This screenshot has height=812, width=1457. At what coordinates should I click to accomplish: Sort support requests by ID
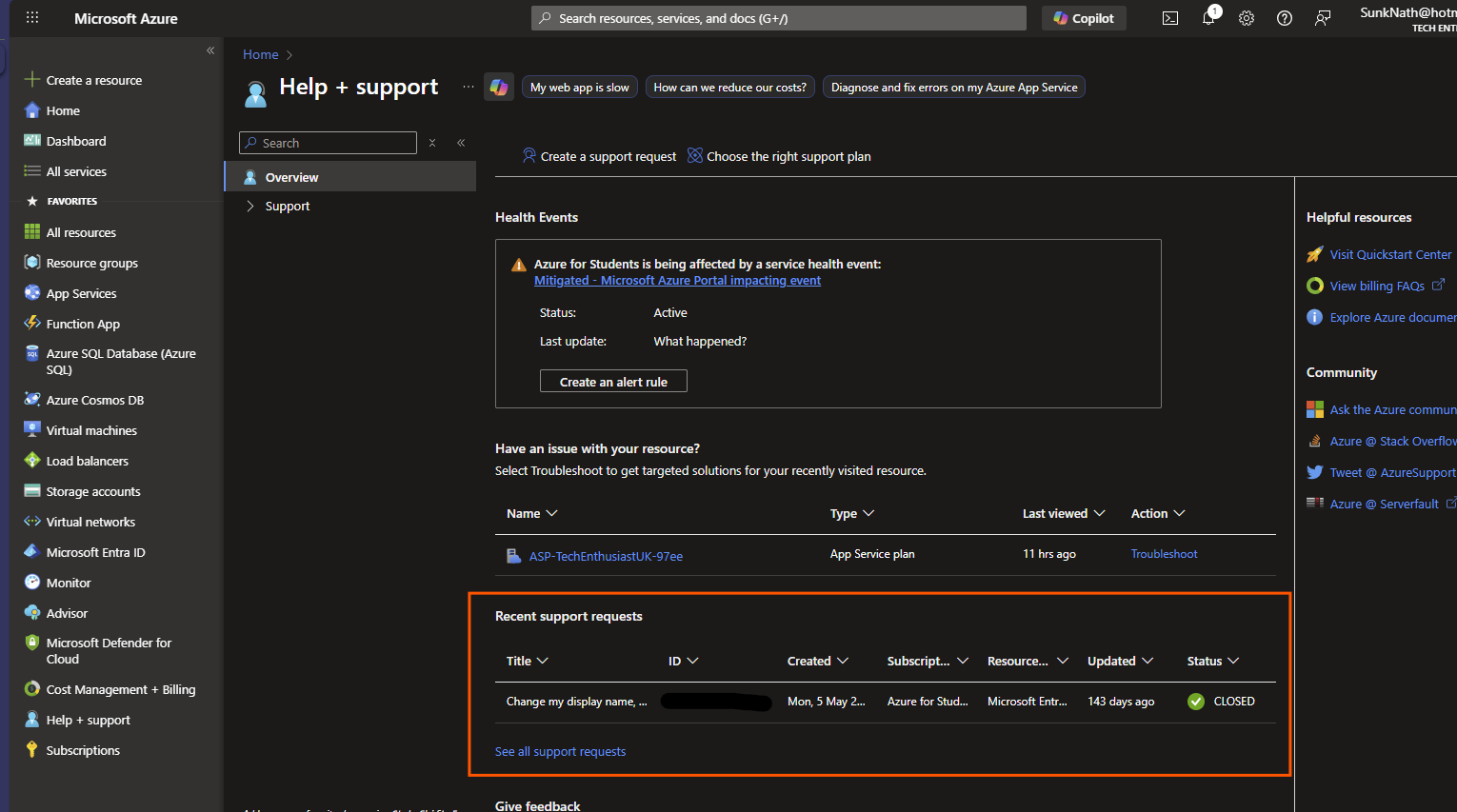click(x=683, y=661)
